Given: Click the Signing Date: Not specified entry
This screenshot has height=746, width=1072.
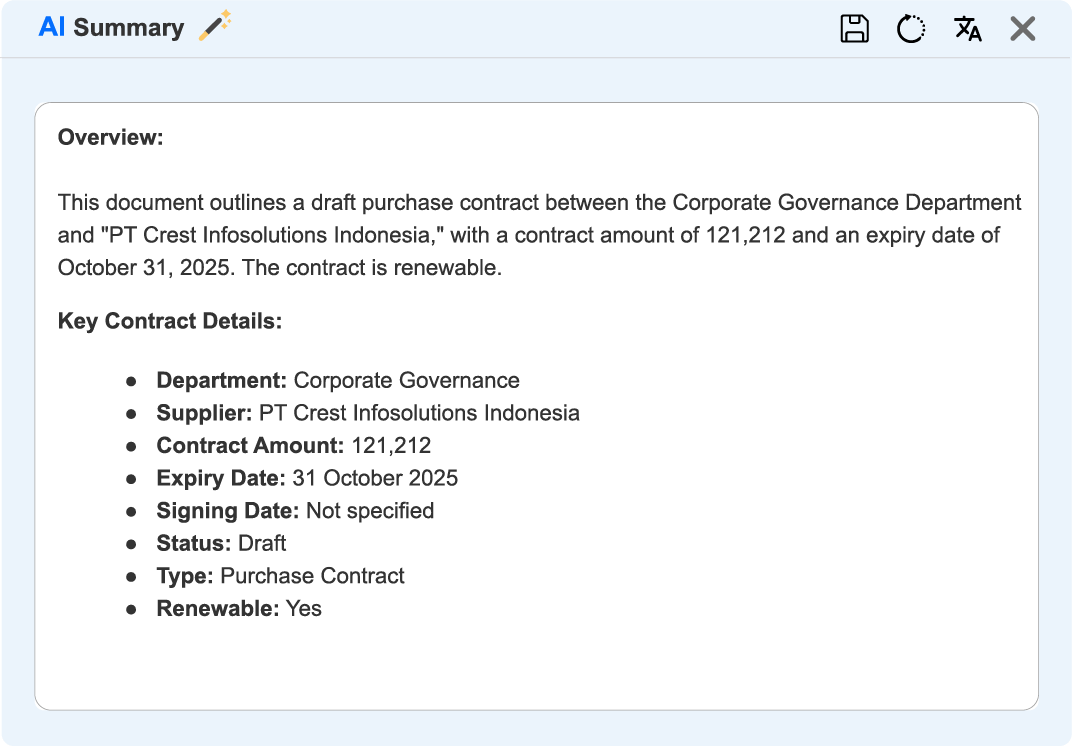Looking at the screenshot, I should pos(295,511).
